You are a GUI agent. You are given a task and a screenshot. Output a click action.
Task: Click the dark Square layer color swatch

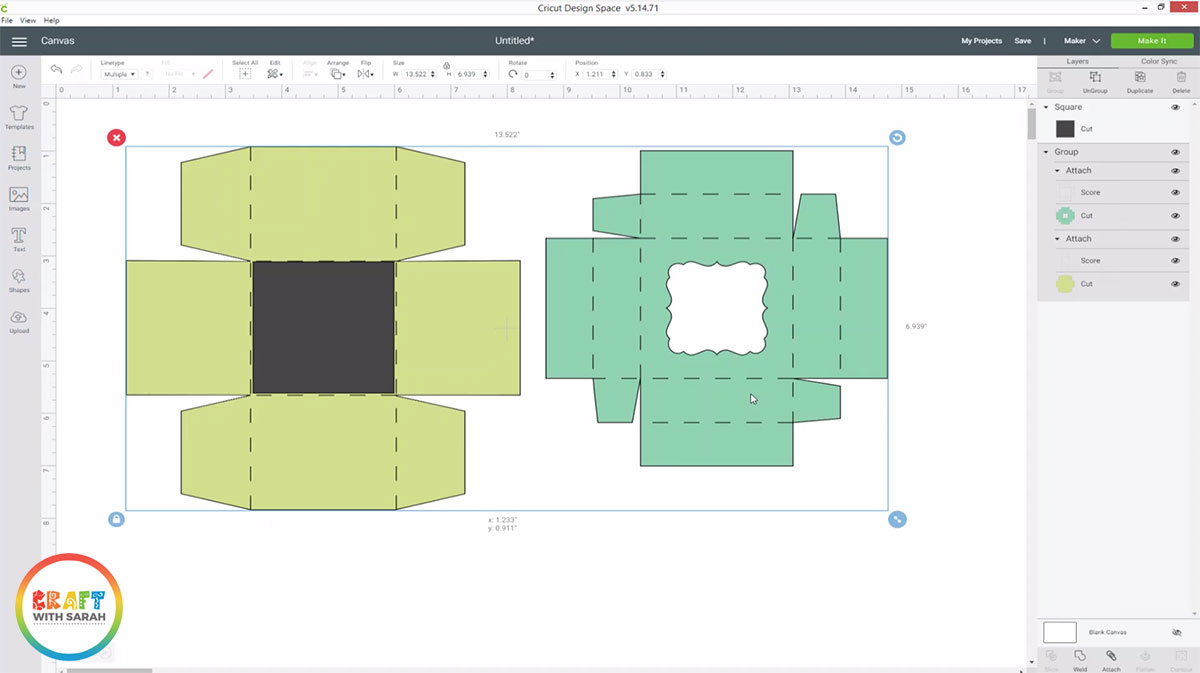click(x=1065, y=129)
